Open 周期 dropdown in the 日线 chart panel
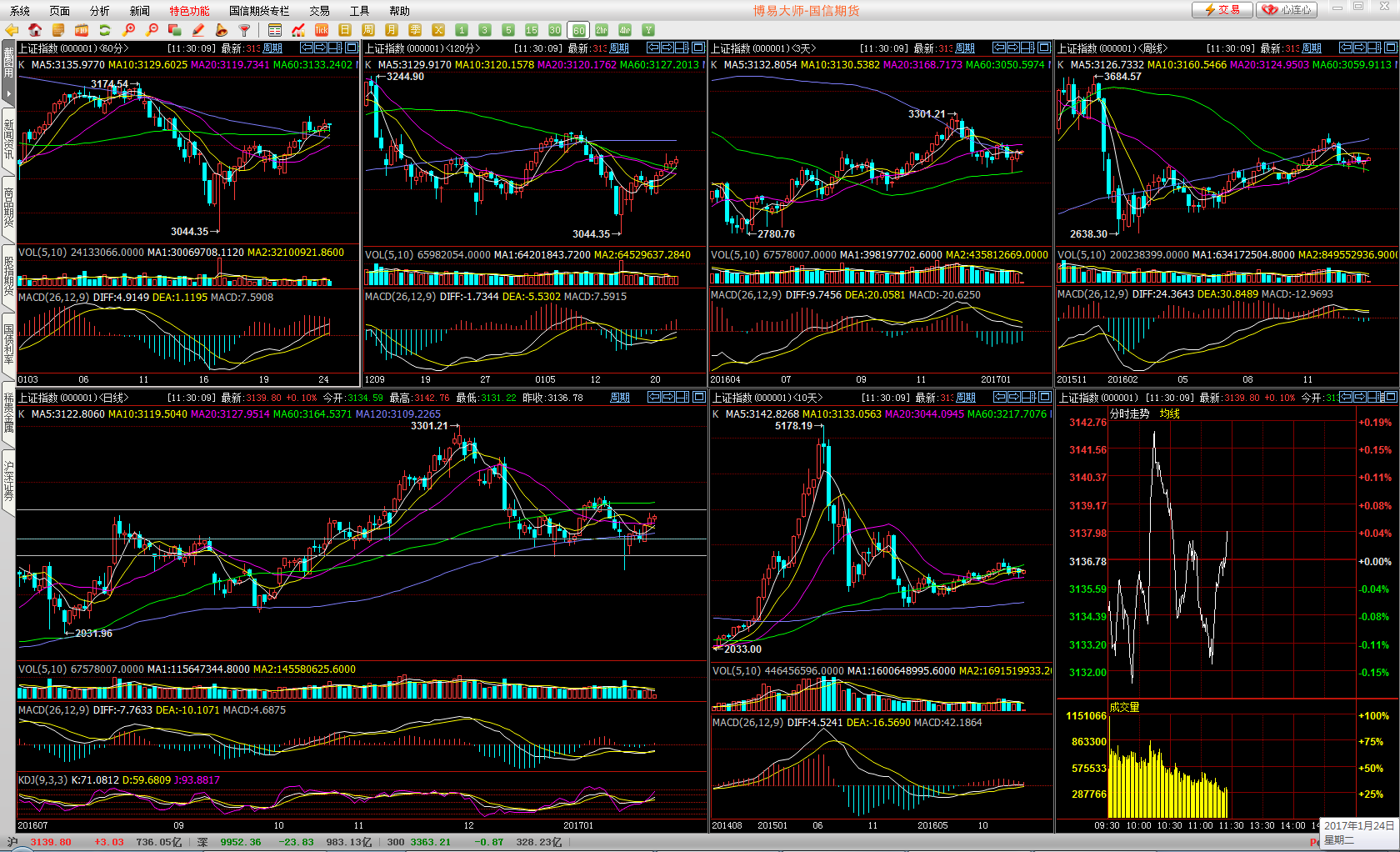The height and width of the screenshot is (852, 1400). click(x=620, y=398)
